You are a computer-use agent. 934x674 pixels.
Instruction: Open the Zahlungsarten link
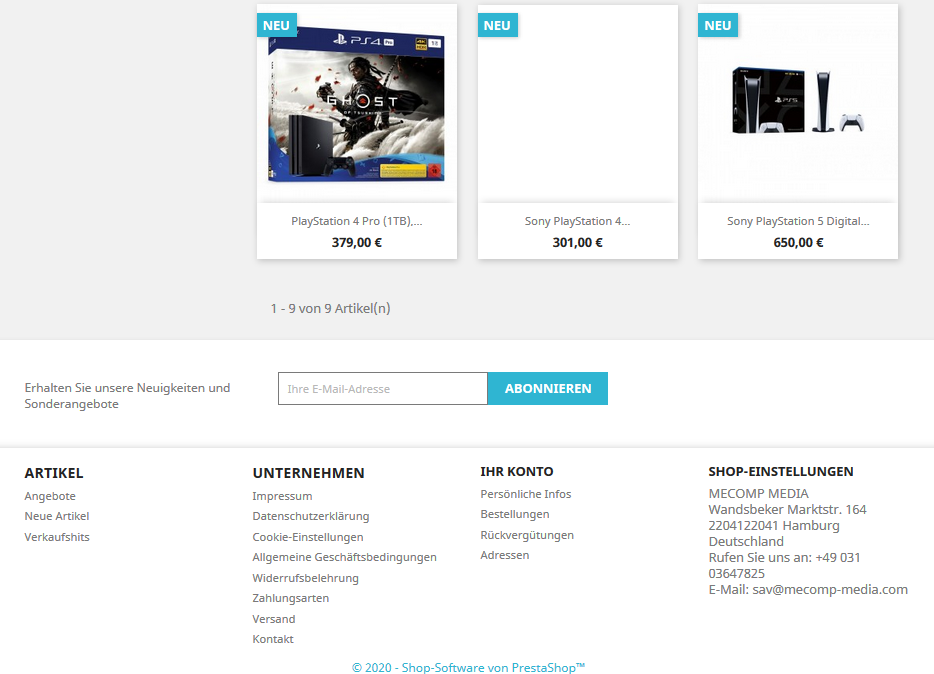point(291,598)
